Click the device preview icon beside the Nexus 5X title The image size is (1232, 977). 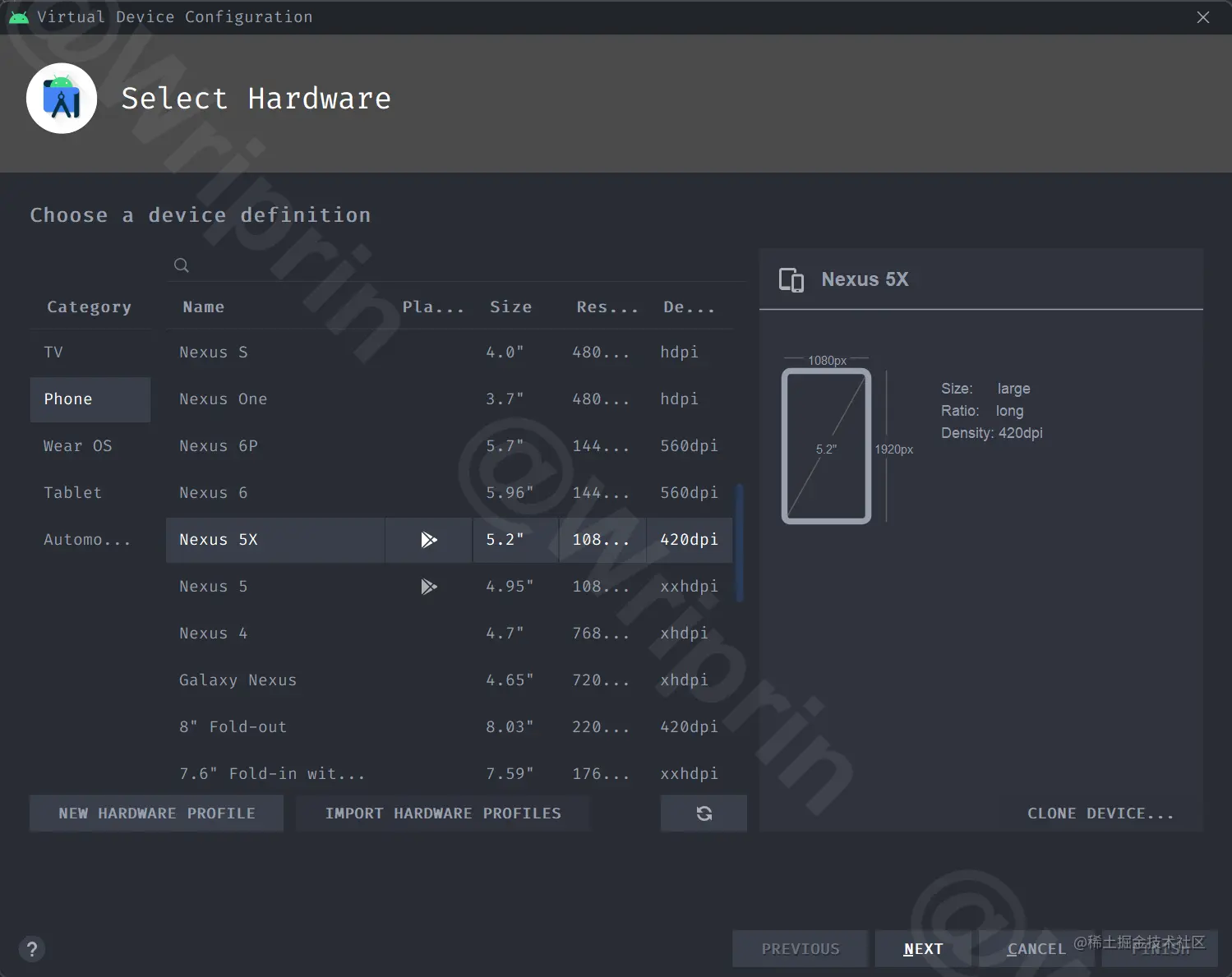click(791, 279)
